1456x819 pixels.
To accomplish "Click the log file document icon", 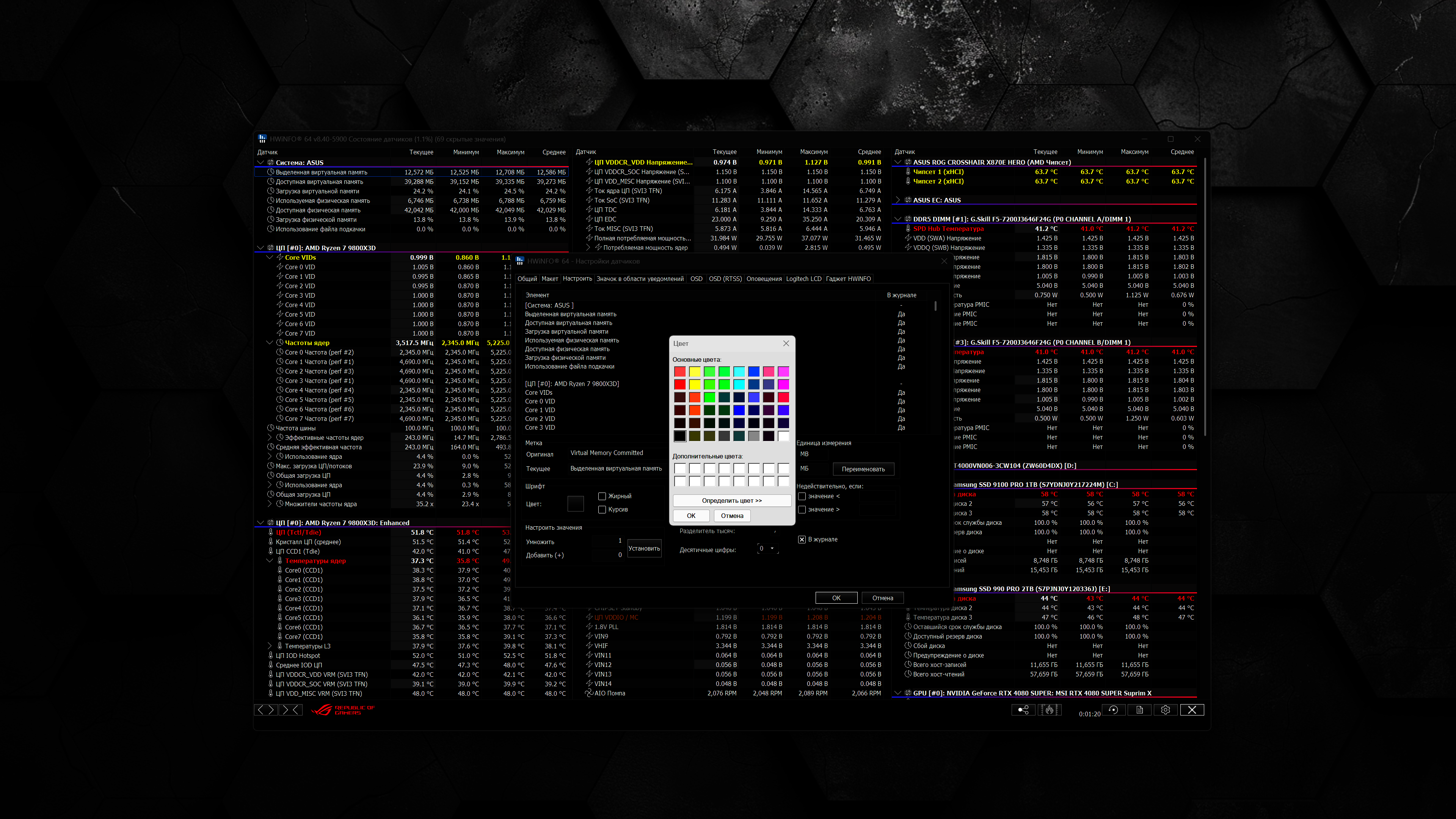I will [x=1139, y=710].
